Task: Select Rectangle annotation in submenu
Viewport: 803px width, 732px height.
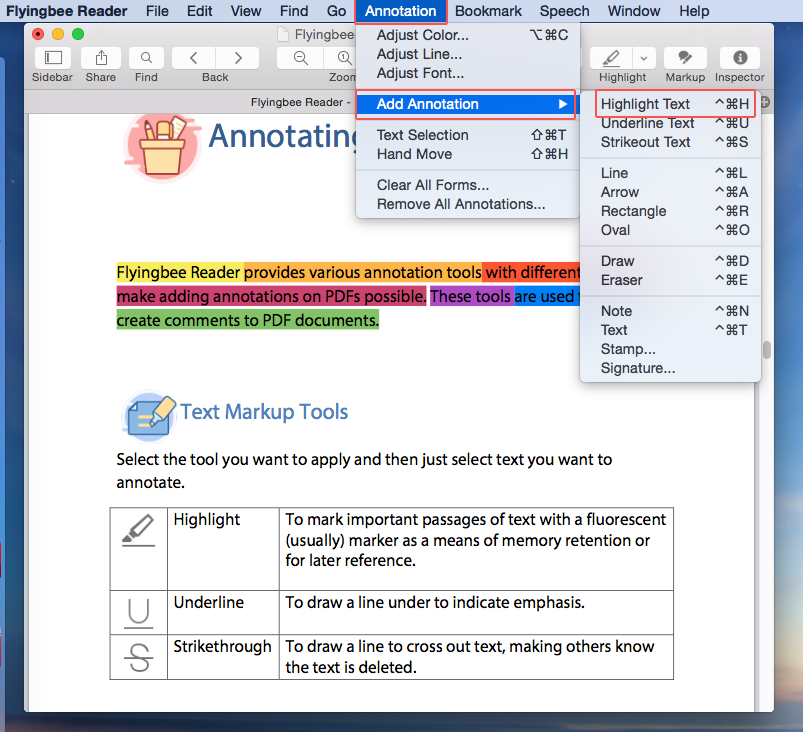Action: pos(670,211)
